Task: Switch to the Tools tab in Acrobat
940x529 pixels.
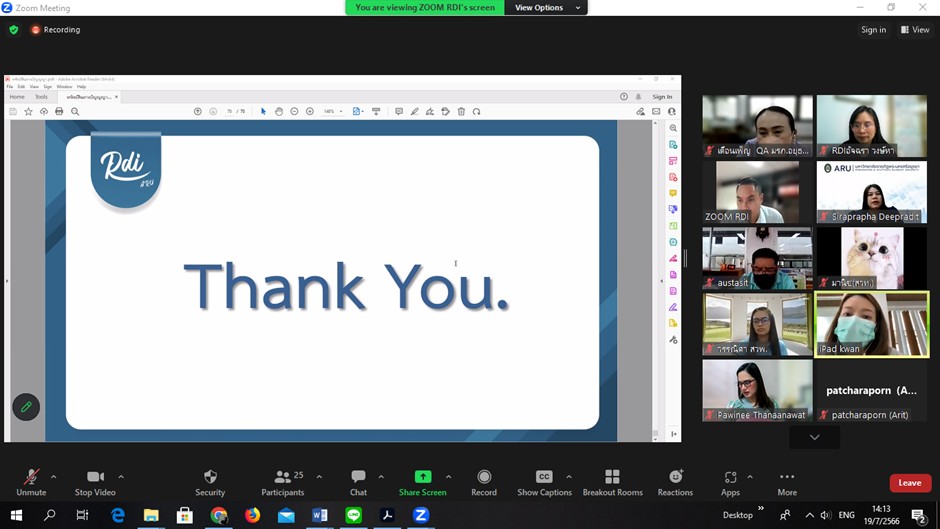Action: [41, 97]
